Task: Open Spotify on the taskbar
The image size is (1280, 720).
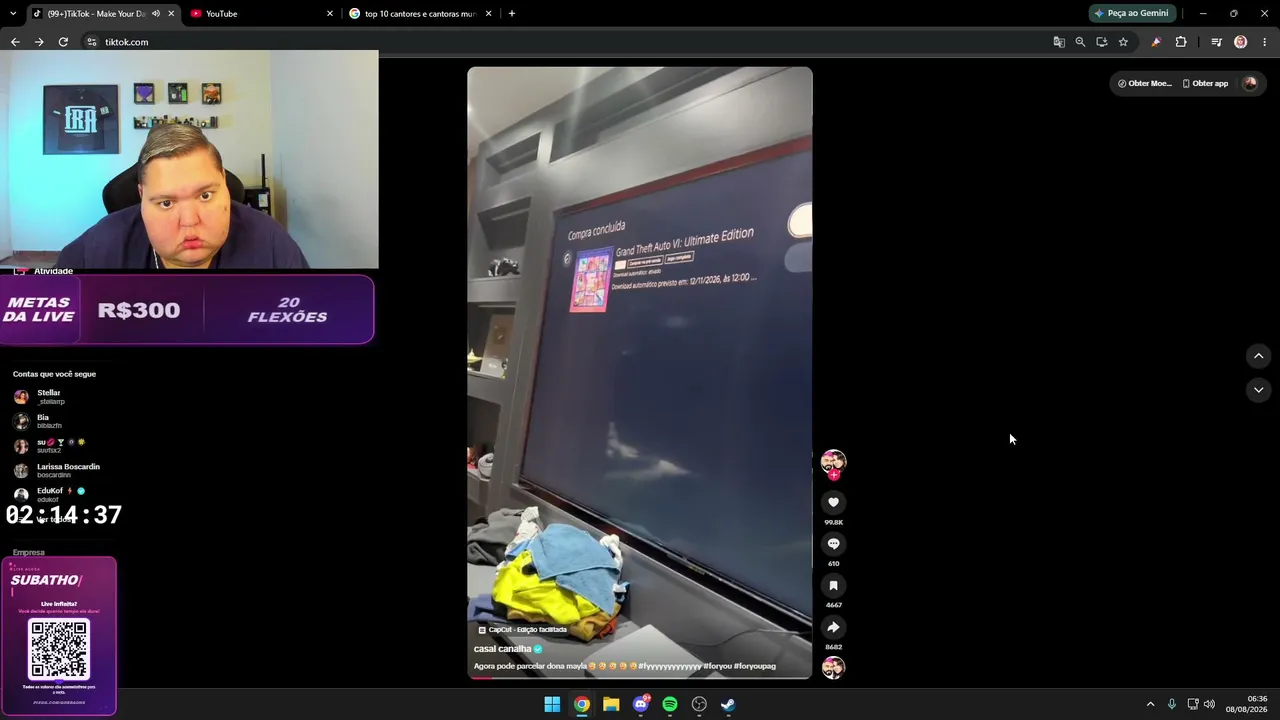Action: 670,704
